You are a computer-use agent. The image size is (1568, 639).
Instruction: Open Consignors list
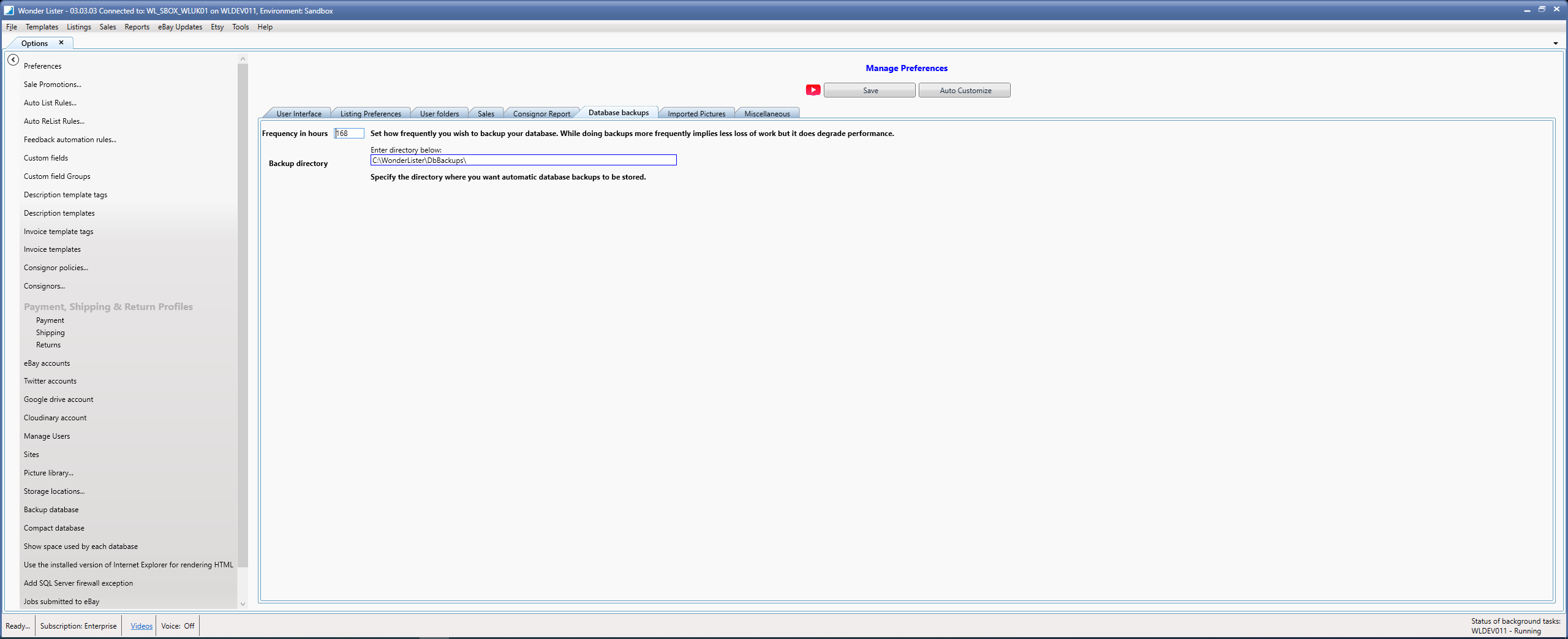[x=44, y=286]
